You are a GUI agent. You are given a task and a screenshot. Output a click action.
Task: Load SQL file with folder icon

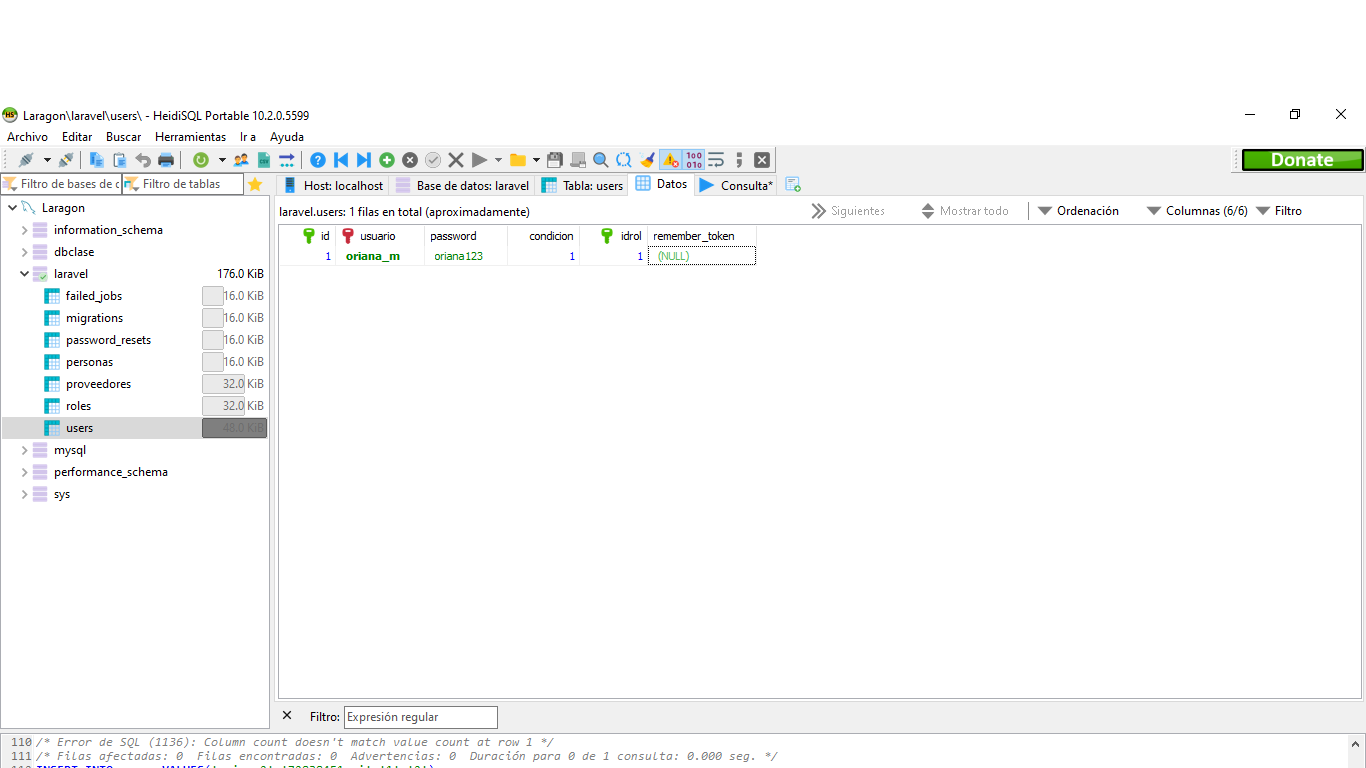point(517,160)
